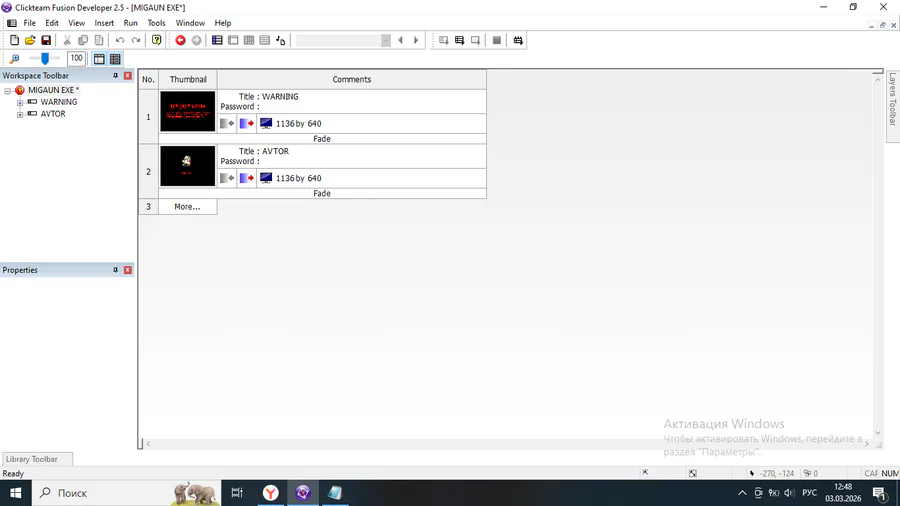This screenshot has height=506, width=900.
Task: Go forward with the grey arrow button
Action: (x=196, y=40)
